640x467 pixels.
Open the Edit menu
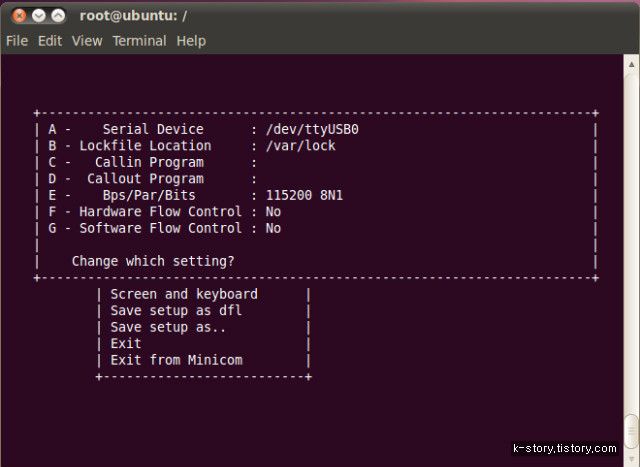pyautogui.click(x=50, y=41)
